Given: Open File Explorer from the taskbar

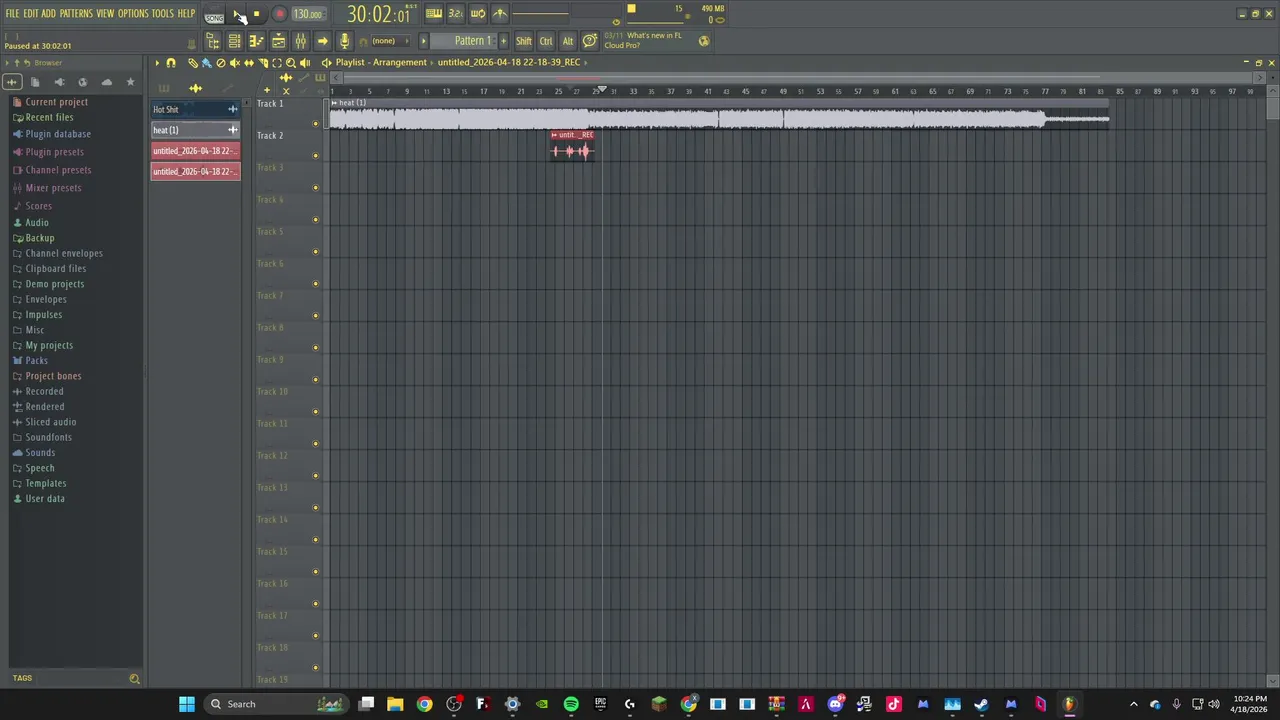Looking at the screenshot, I should pos(395,704).
